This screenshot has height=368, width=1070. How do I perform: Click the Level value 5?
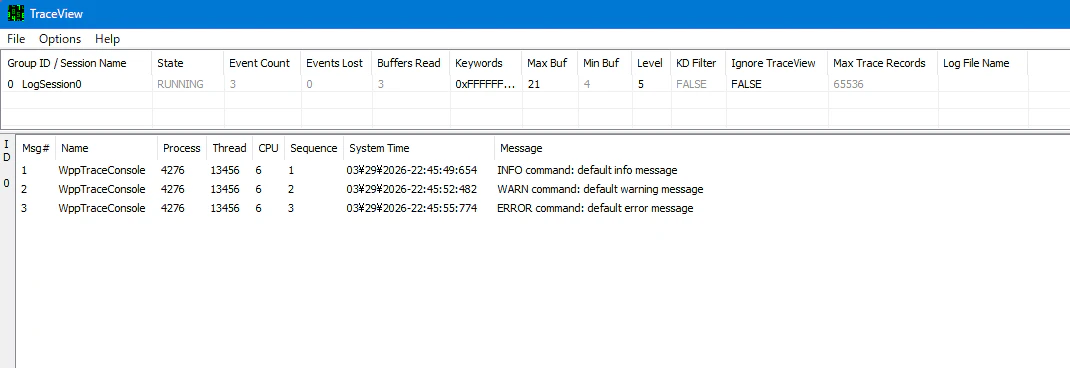pyautogui.click(x=640, y=84)
